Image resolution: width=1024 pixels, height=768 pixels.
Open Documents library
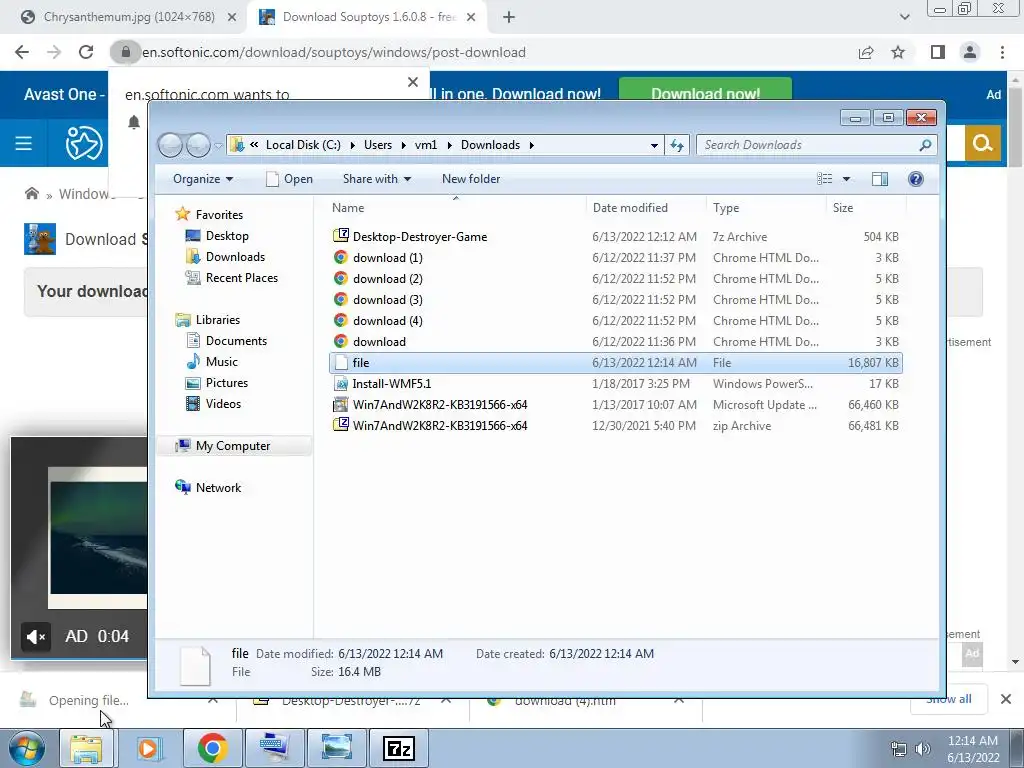(x=236, y=341)
